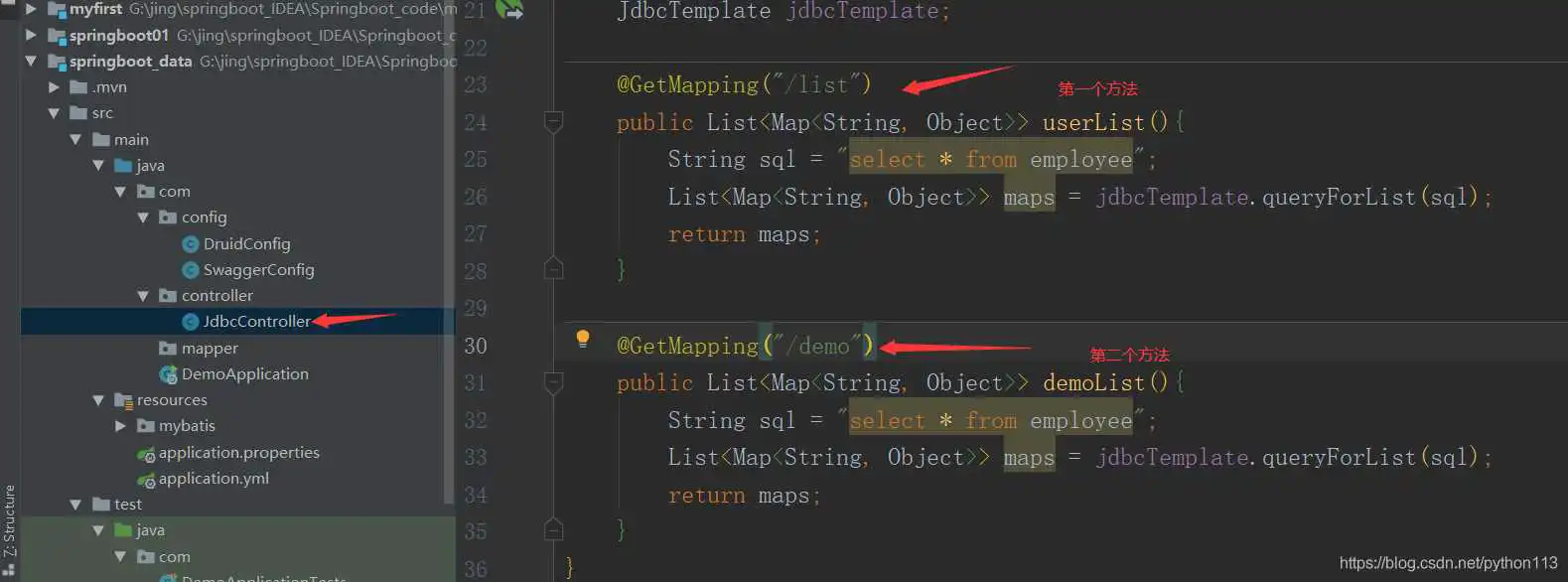Click "return maps" on line 27
The height and width of the screenshot is (582, 1568).
click(739, 235)
